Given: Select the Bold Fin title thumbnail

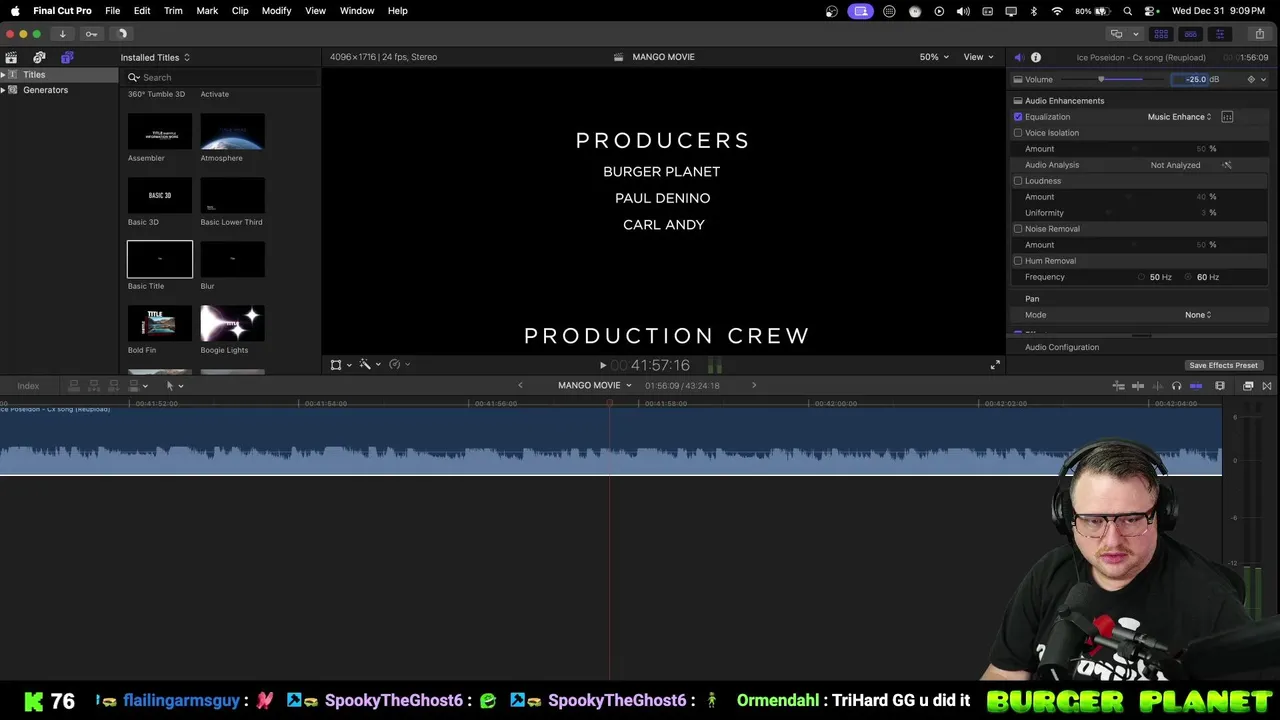Looking at the screenshot, I should pos(160,324).
